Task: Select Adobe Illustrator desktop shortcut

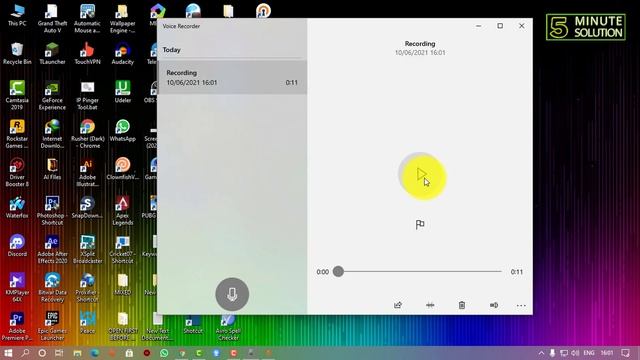Action: point(87,172)
